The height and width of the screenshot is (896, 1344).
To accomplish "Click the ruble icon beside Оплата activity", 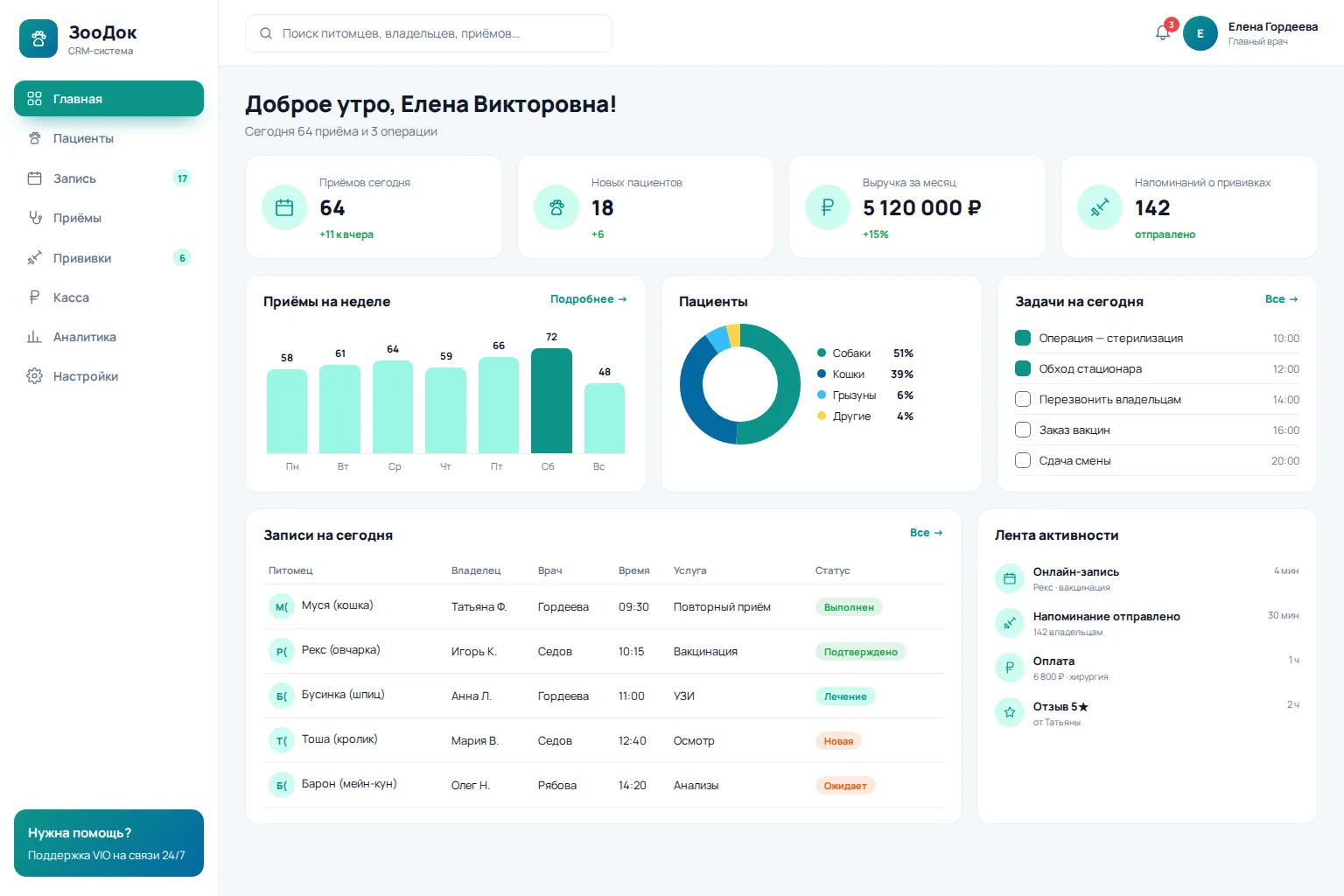I will tap(1010, 668).
